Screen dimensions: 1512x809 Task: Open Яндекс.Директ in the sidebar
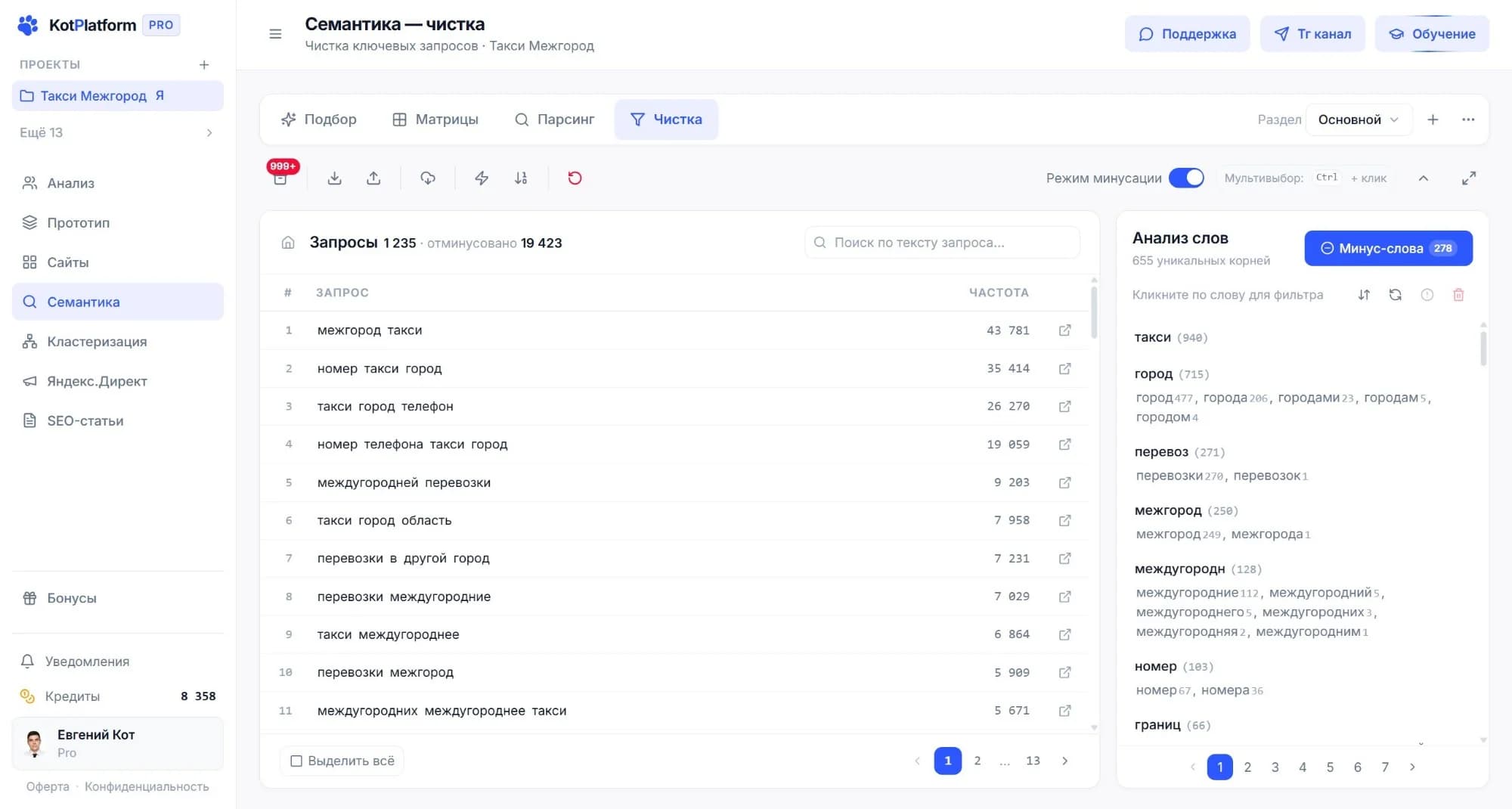(x=117, y=381)
